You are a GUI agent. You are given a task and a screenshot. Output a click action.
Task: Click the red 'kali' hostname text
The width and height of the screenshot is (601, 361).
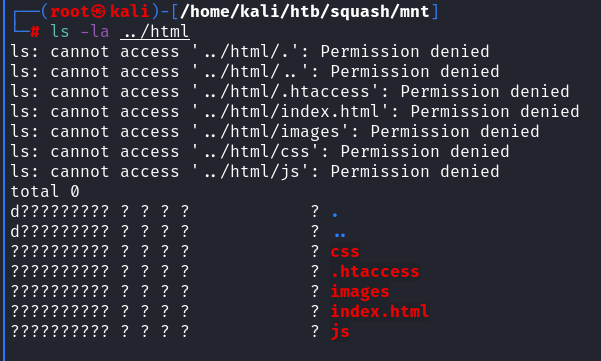tap(130, 11)
